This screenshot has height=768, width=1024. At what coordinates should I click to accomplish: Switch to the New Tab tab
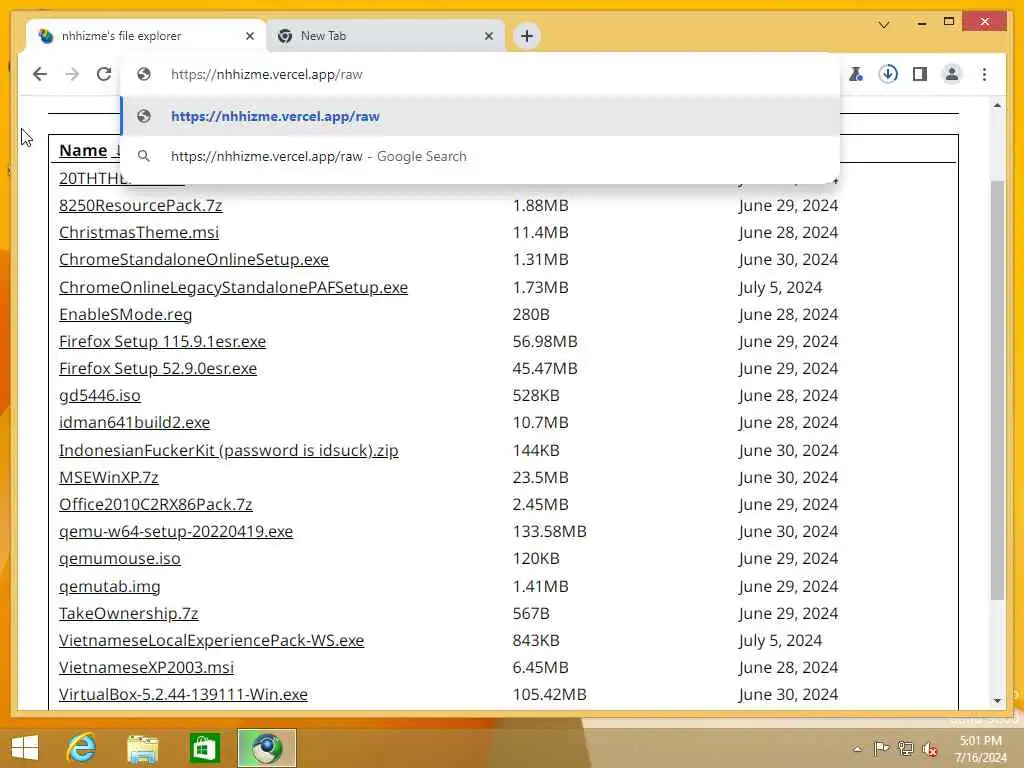click(x=385, y=36)
